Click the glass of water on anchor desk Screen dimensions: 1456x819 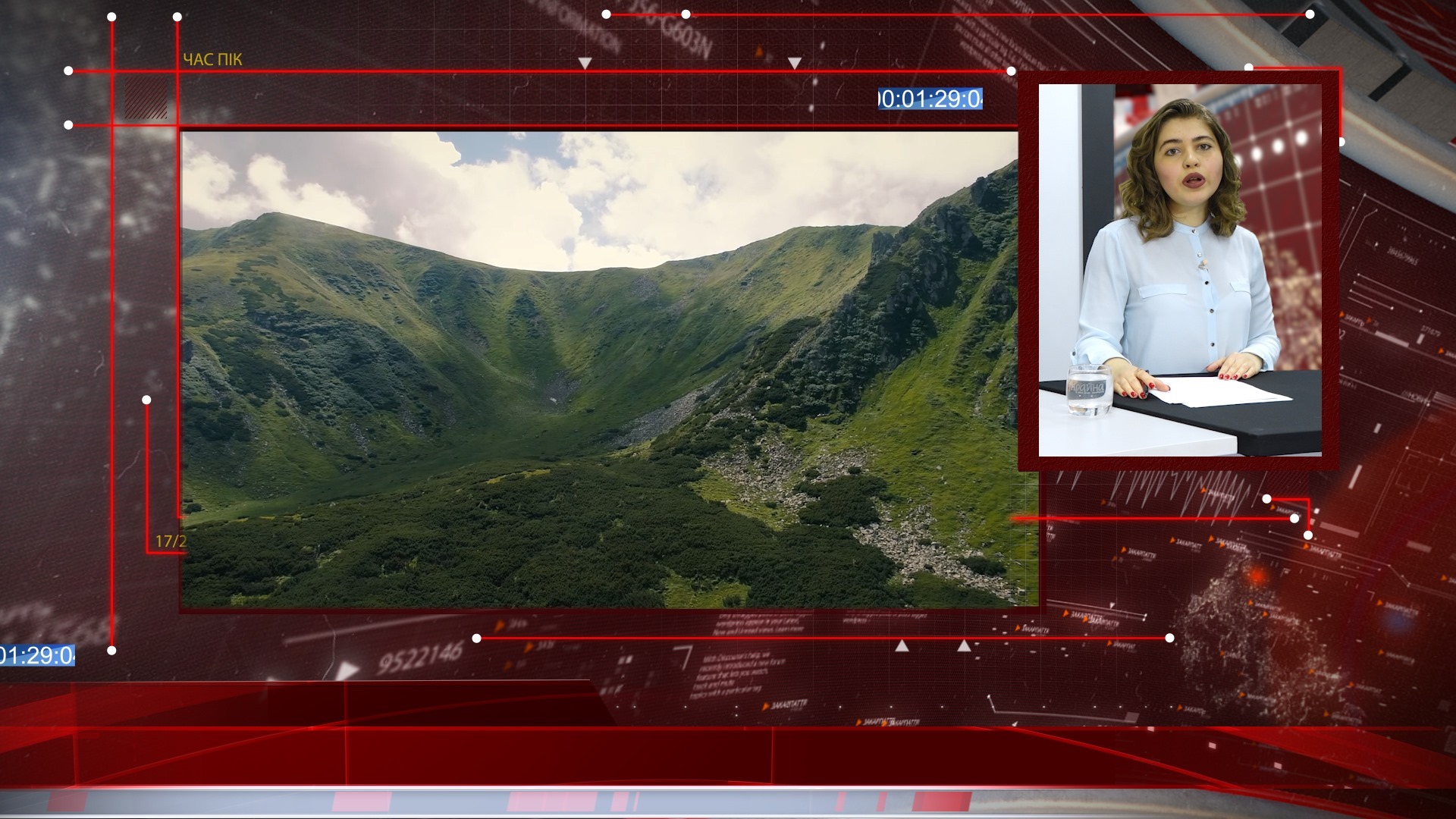click(1089, 390)
